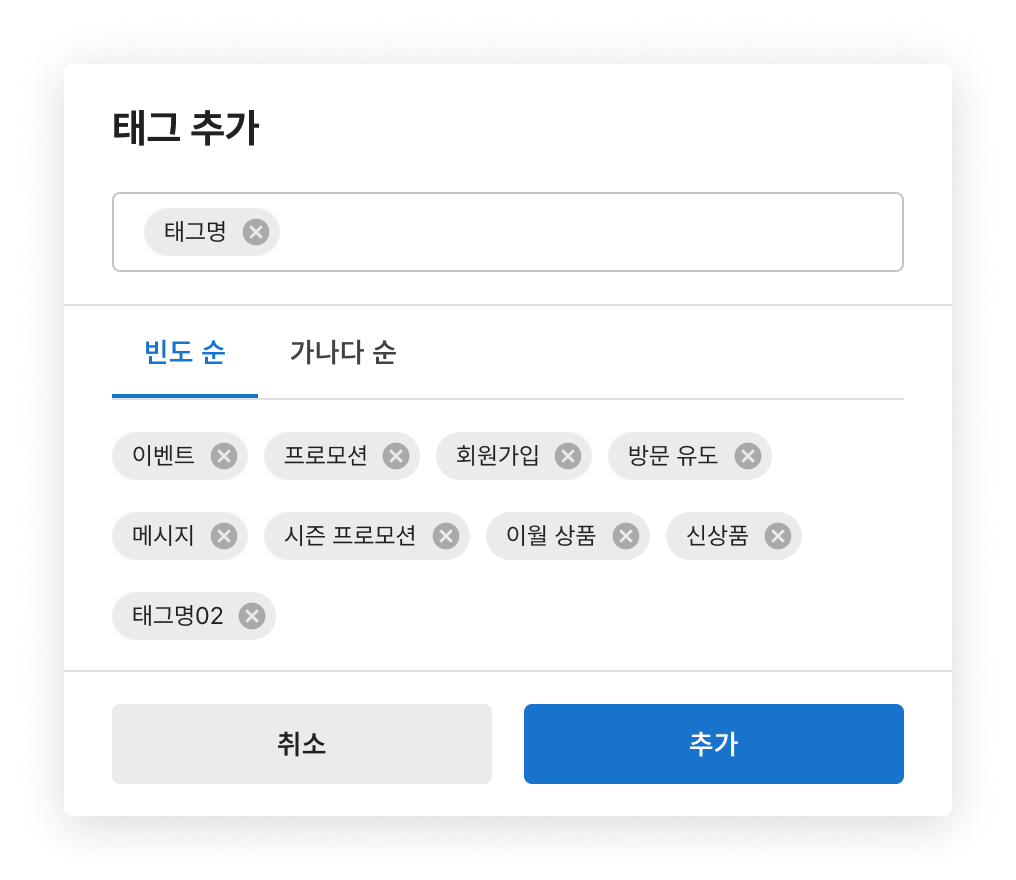Viewport: 1016px width, 880px height.
Task: Remove the 회원가입 tag via X
Action: tap(568, 456)
